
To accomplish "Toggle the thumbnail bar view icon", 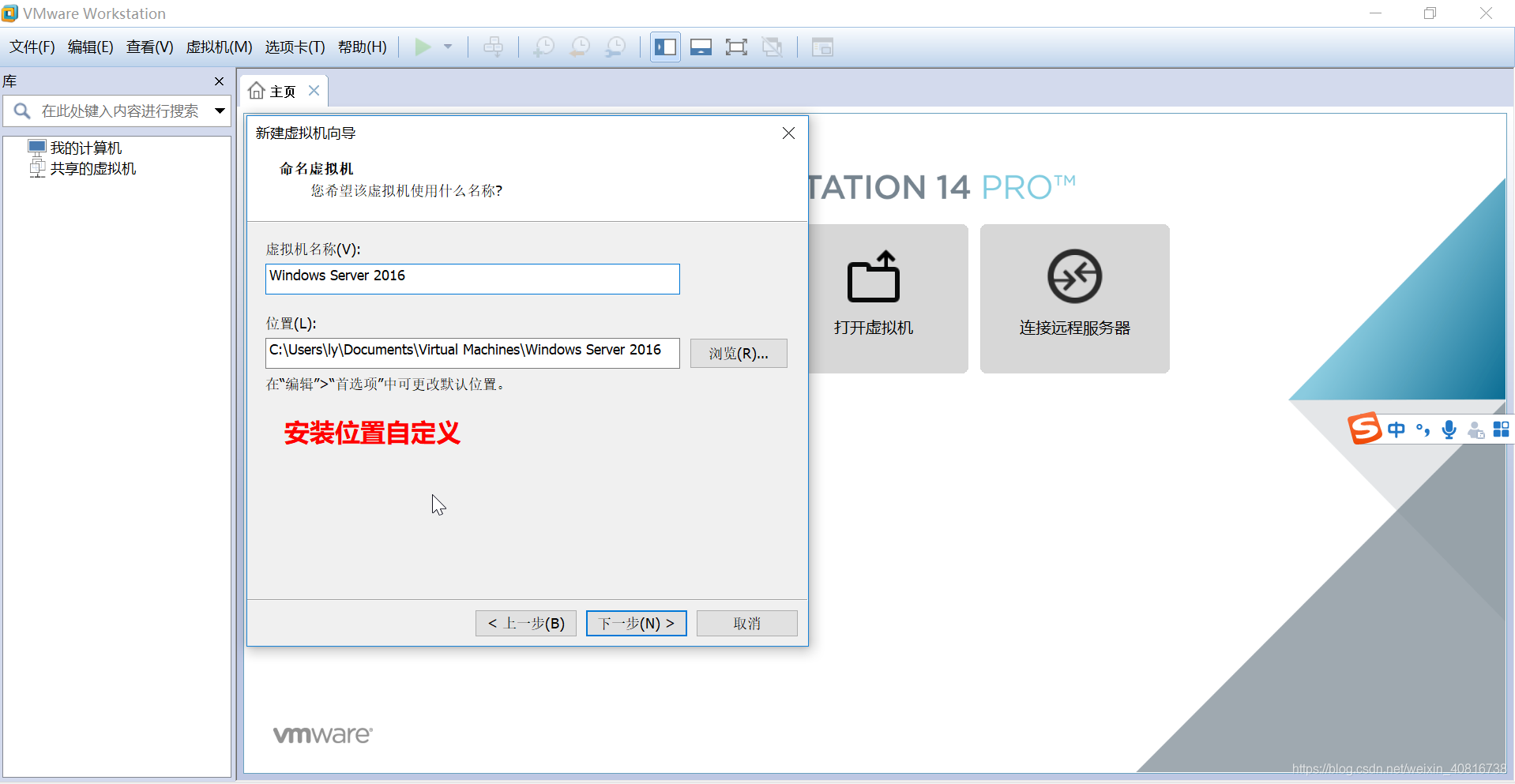I will [x=701, y=47].
